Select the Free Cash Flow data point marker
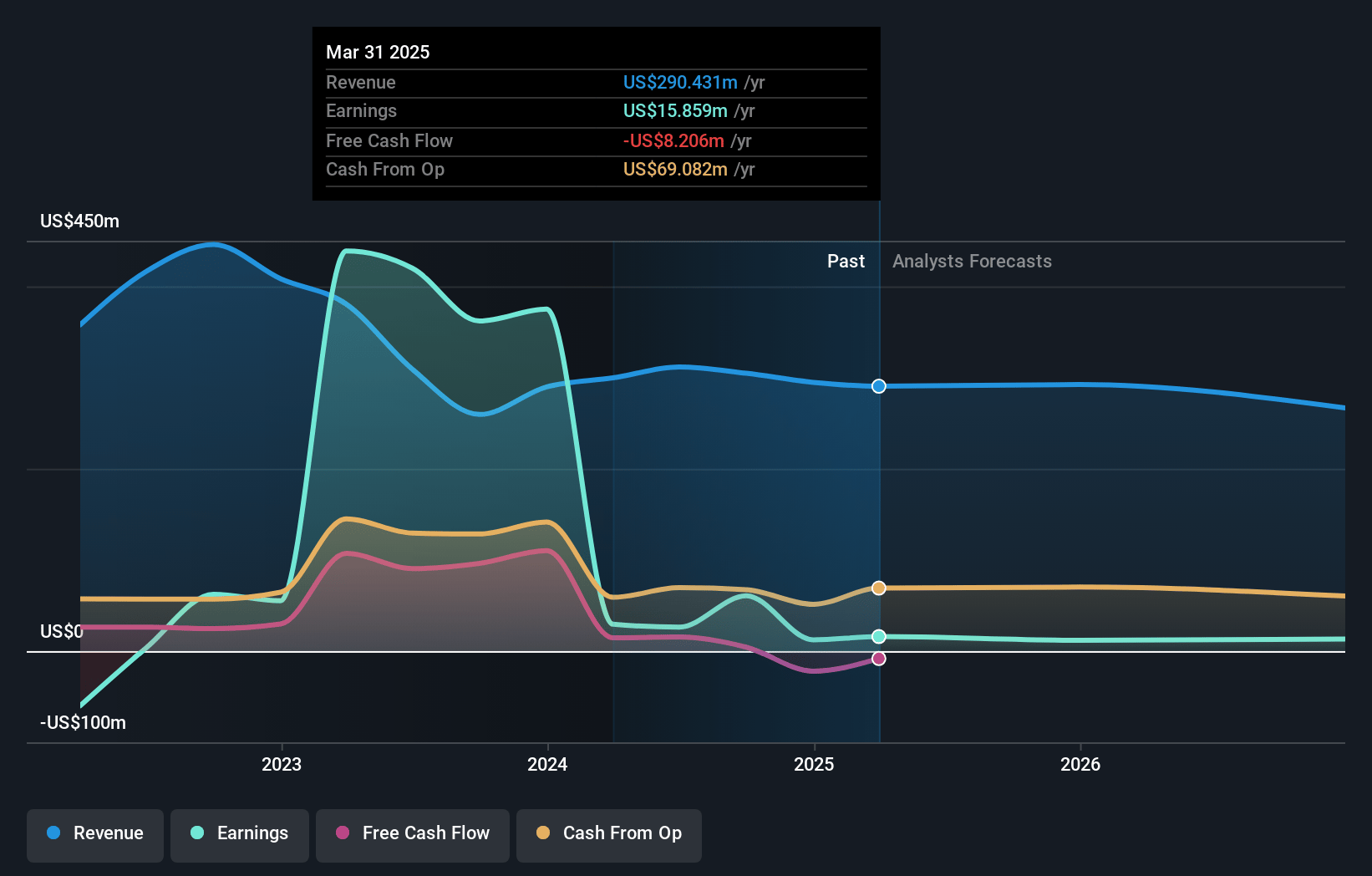The image size is (1372, 876). tap(879, 659)
